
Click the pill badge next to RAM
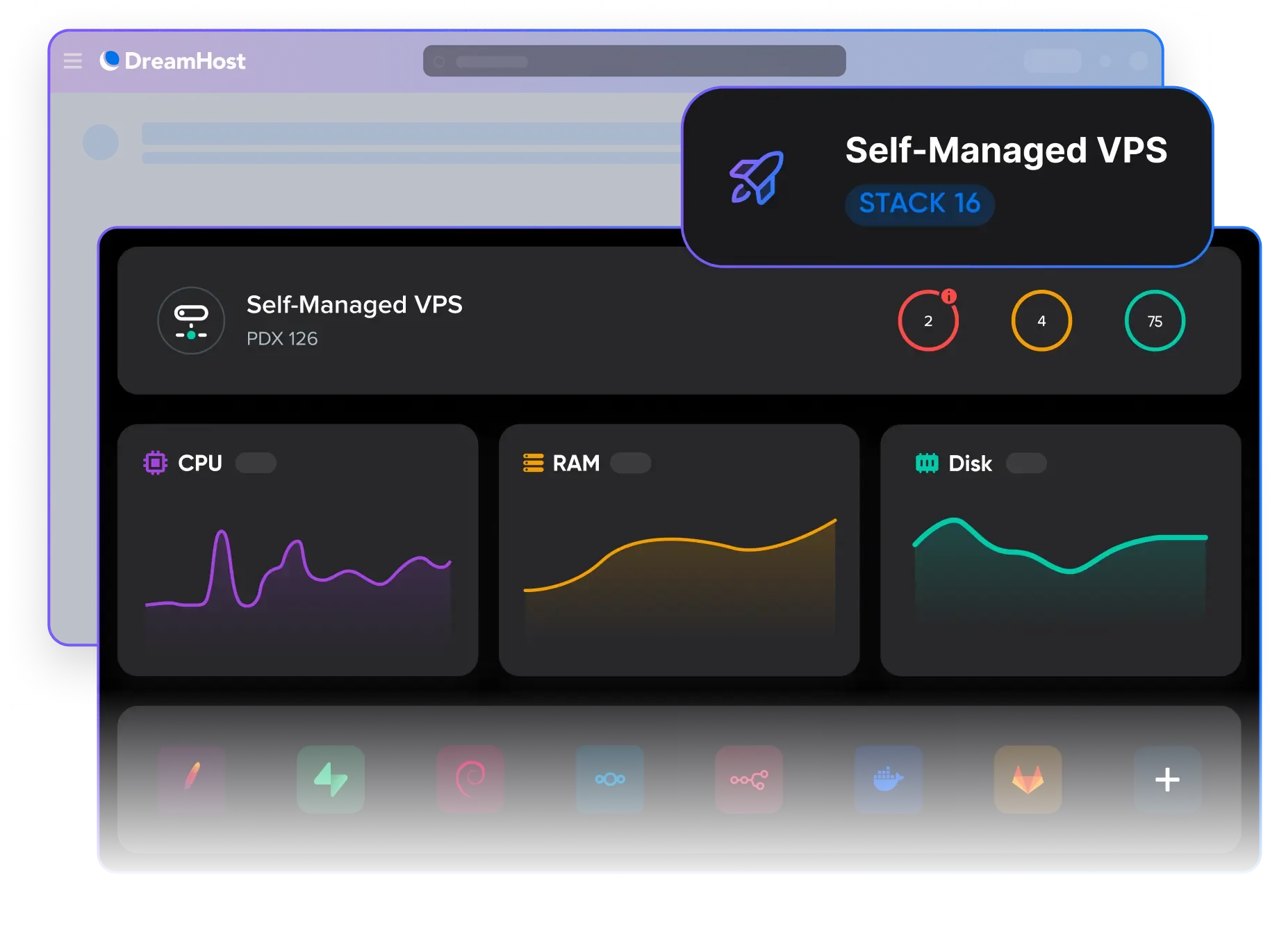pyautogui.click(x=631, y=463)
